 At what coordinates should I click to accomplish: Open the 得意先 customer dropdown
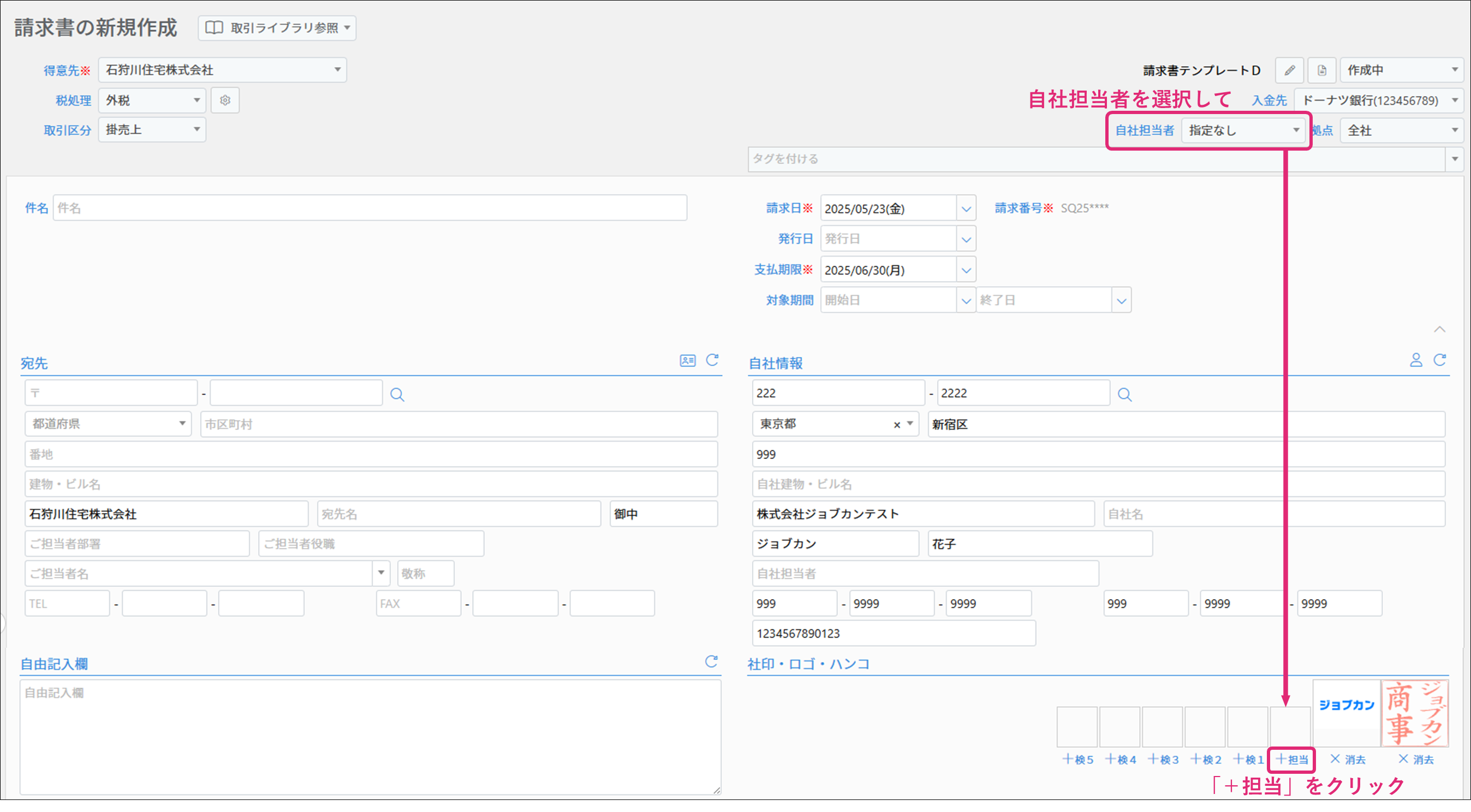222,70
